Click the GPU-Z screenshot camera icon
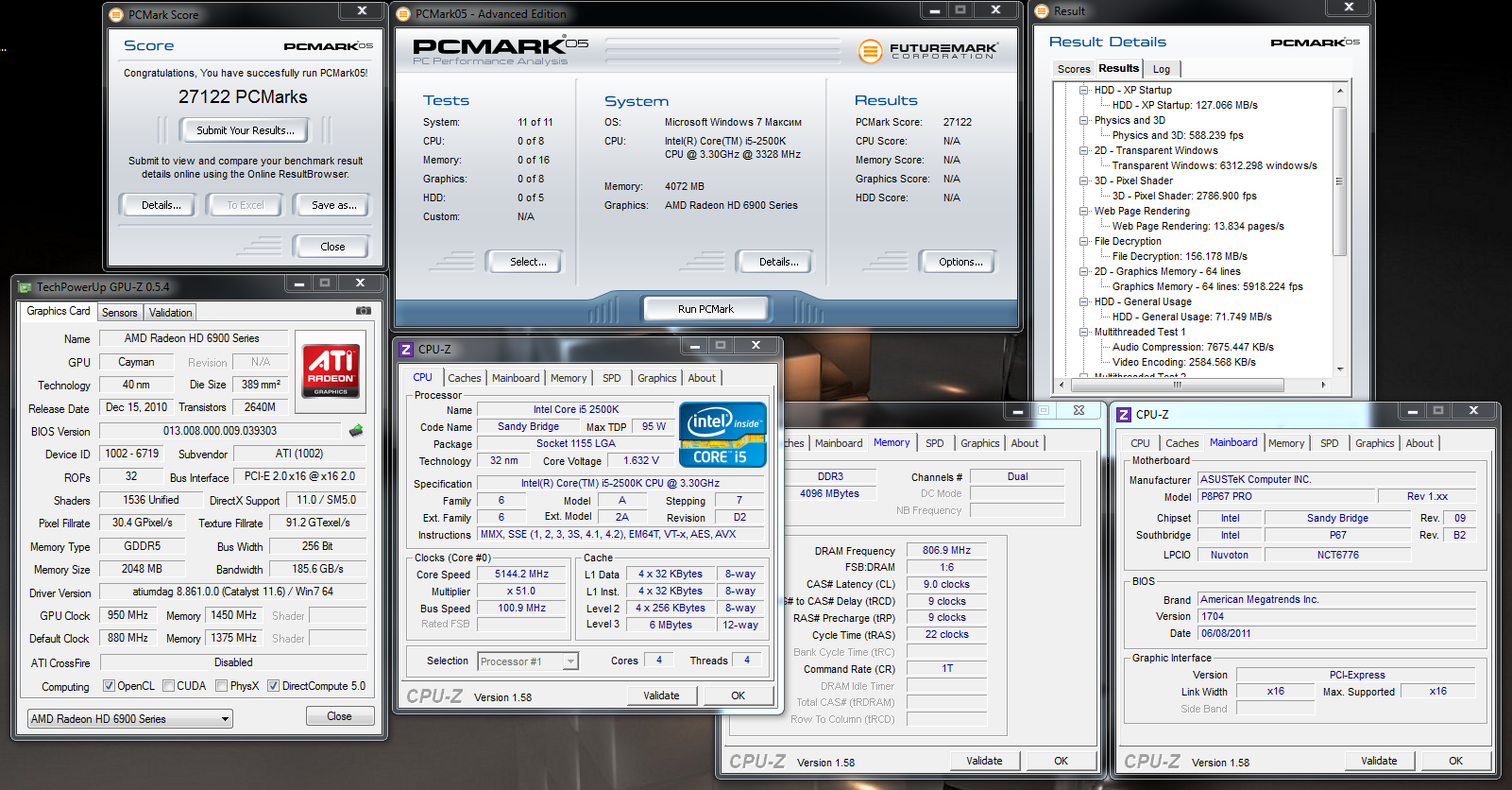 tap(363, 310)
